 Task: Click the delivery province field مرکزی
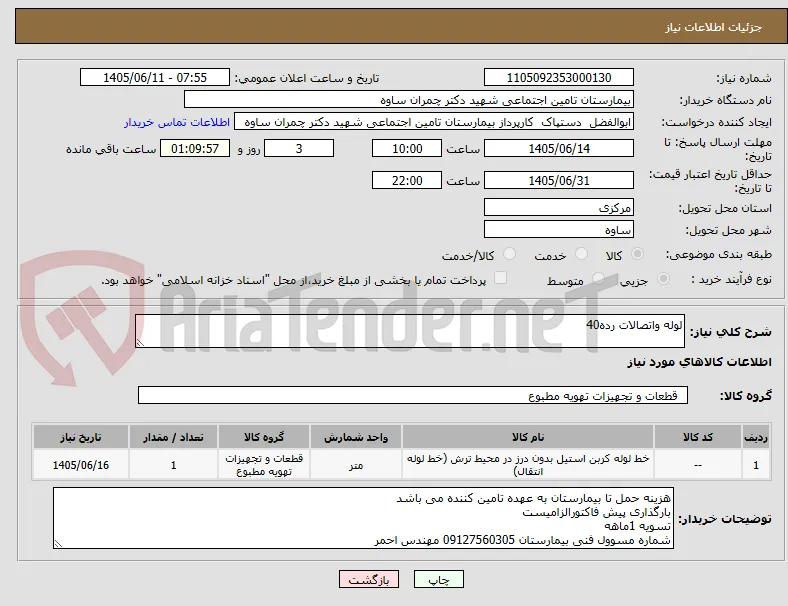[559, 207]
